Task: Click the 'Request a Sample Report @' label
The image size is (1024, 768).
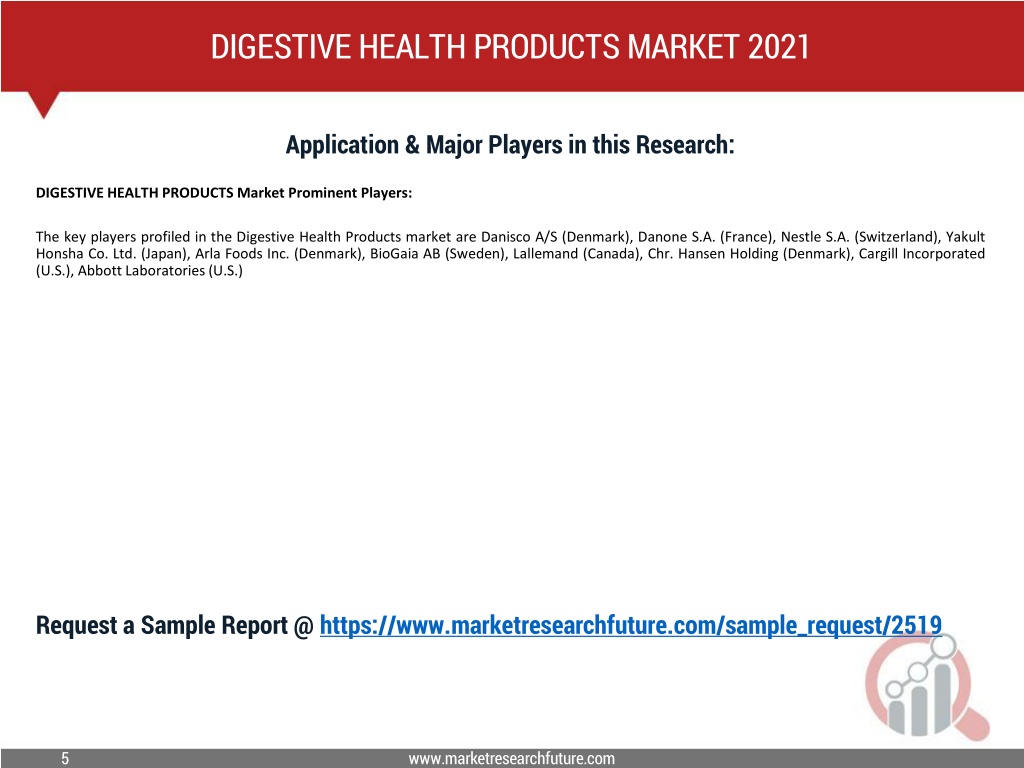Action: coord(175,626)
